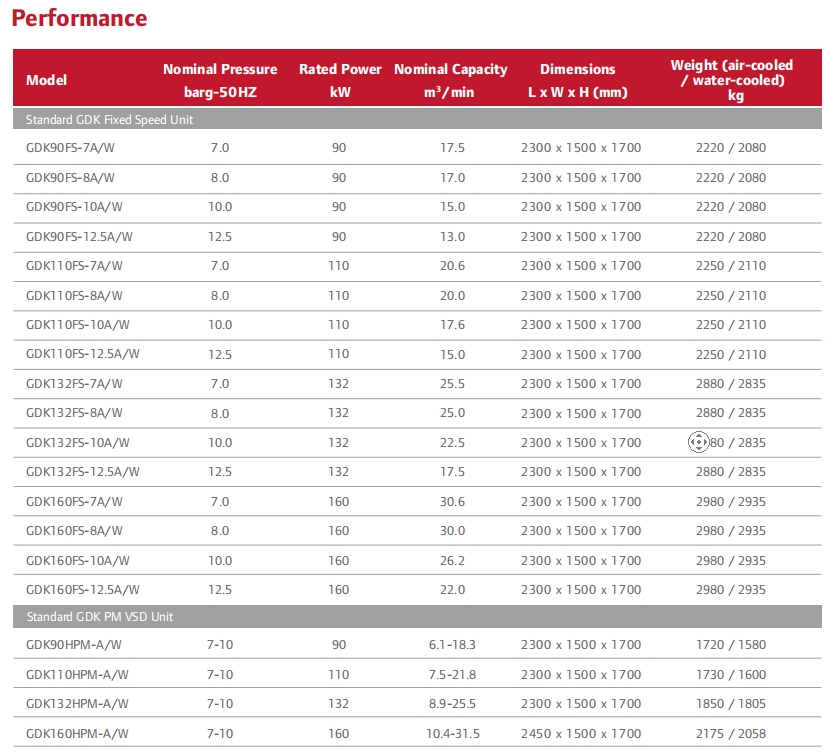Click model GDK110FS-8A/W
Image resolution: width=833 pixels, height=752 pixels.
[74, 296]
